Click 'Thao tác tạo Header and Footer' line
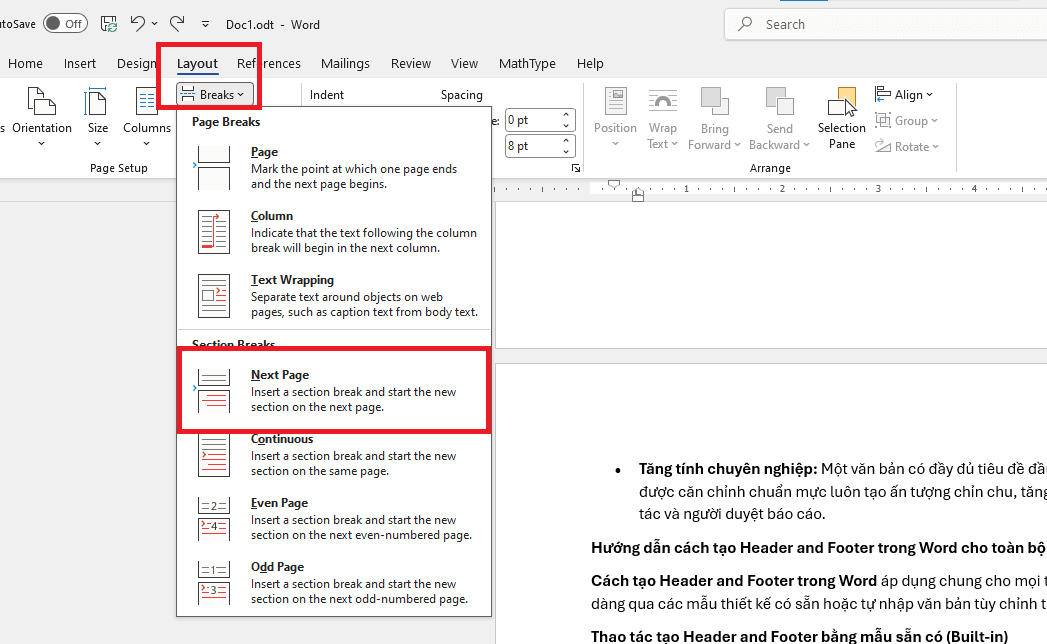 tap(799, 637)
